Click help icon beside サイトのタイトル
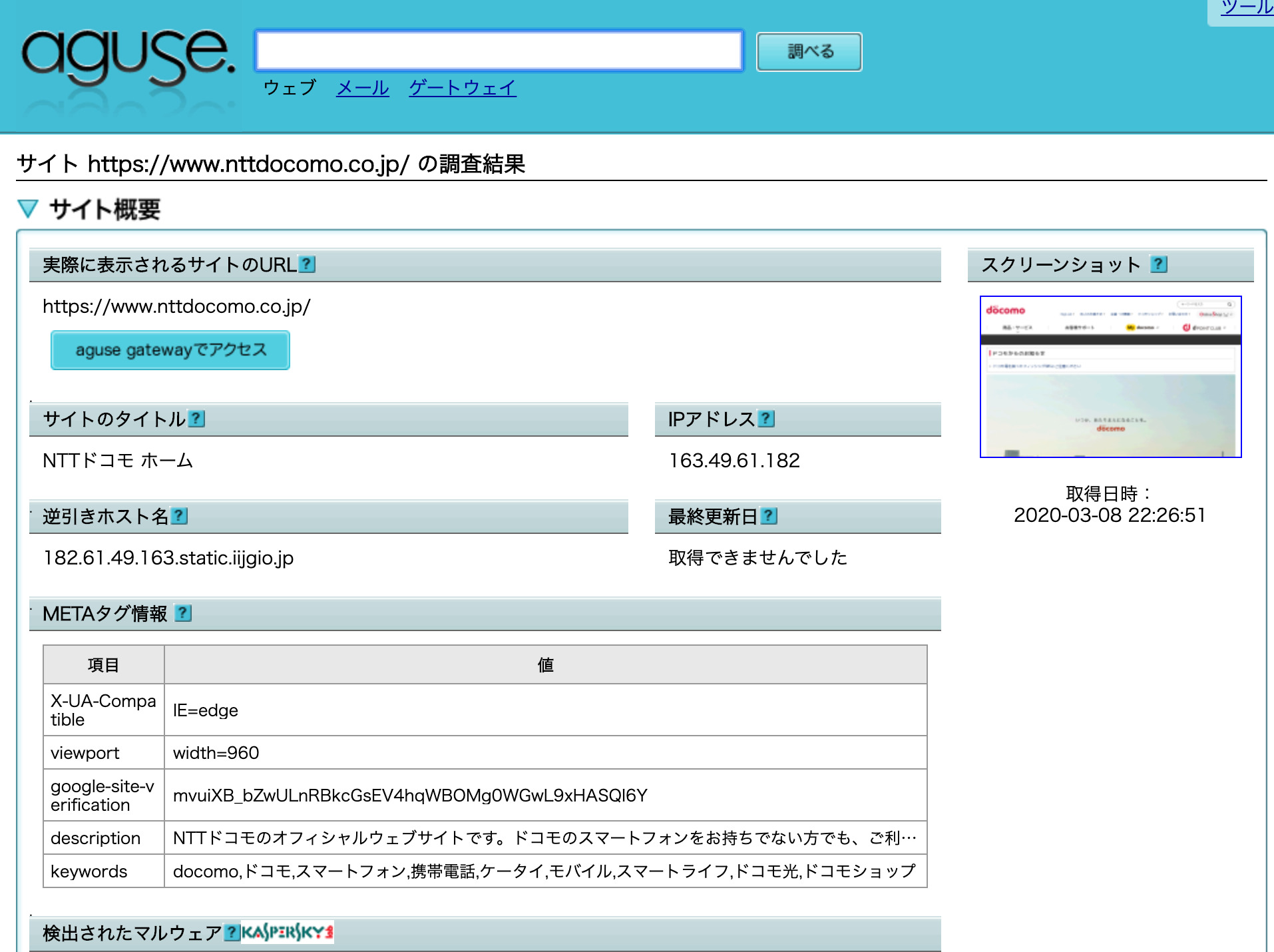This screenshot has height=952, width=1274. point(196,419)
